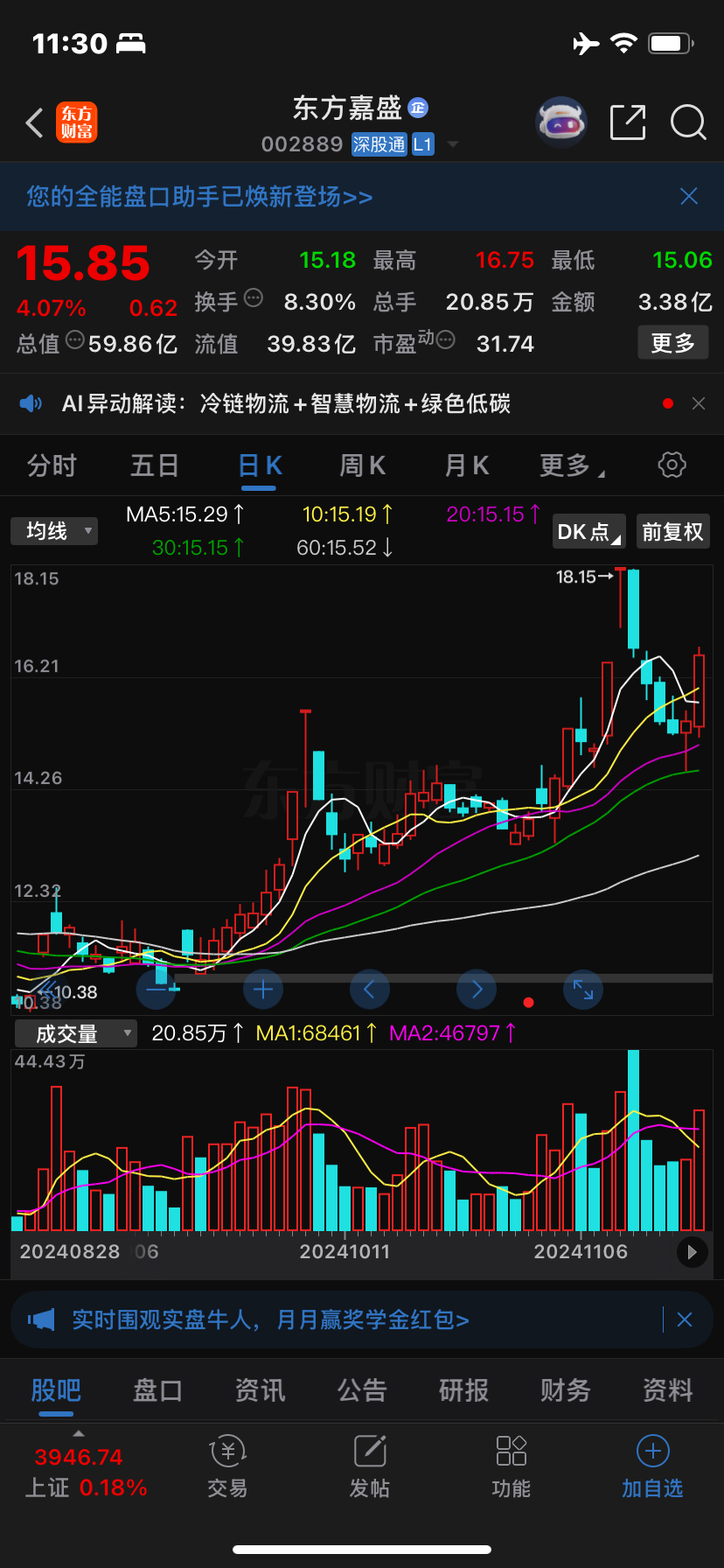Select the 股吧 tab

coord(56,1390)
